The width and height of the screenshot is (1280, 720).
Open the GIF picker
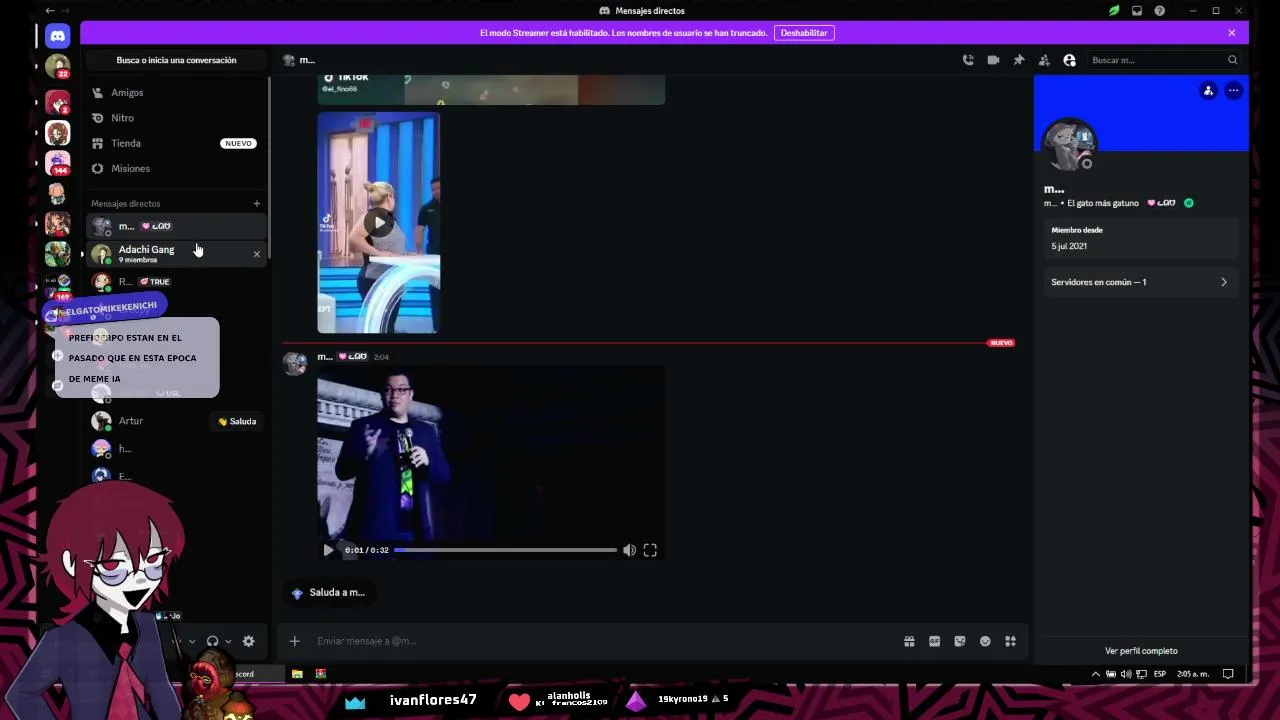click(x=934, y=641)
